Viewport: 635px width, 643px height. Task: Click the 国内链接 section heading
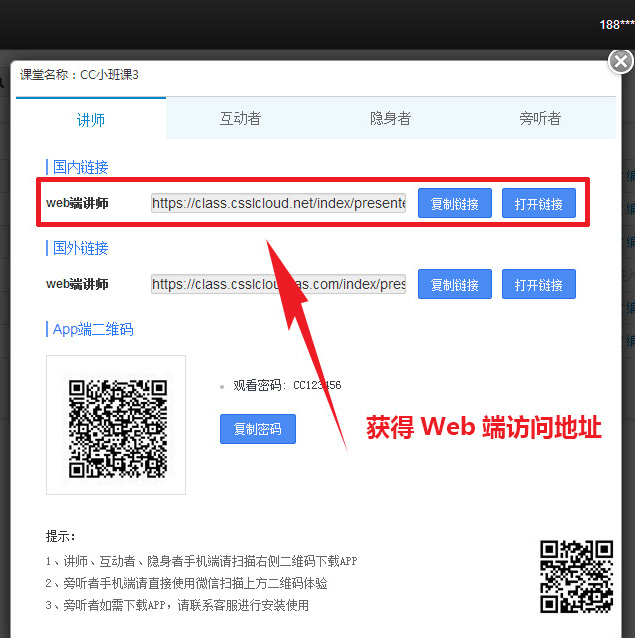pyautogui.click(x=80, y=167)
